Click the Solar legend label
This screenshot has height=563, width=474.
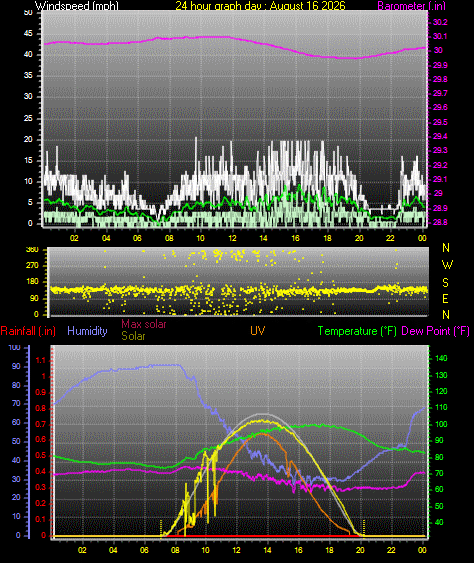pos(133,336)
